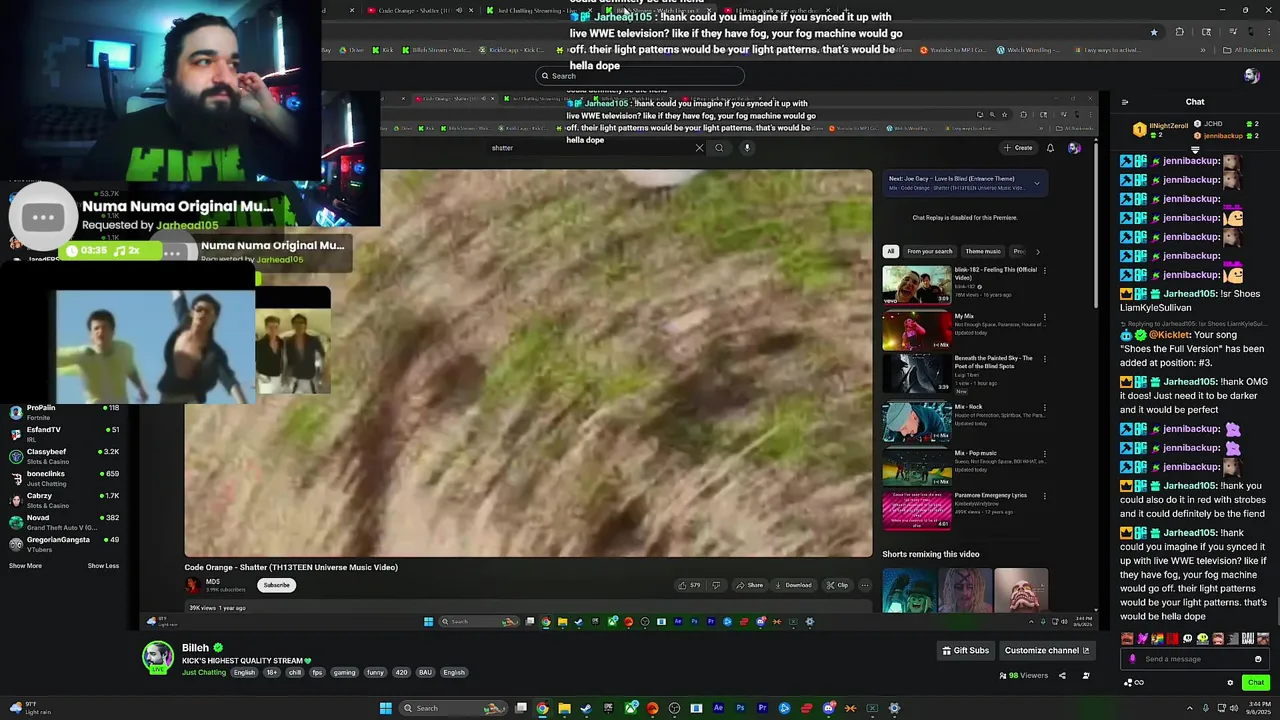
Task: Select the BAU stream tag
Action: [x=425, y=672]
